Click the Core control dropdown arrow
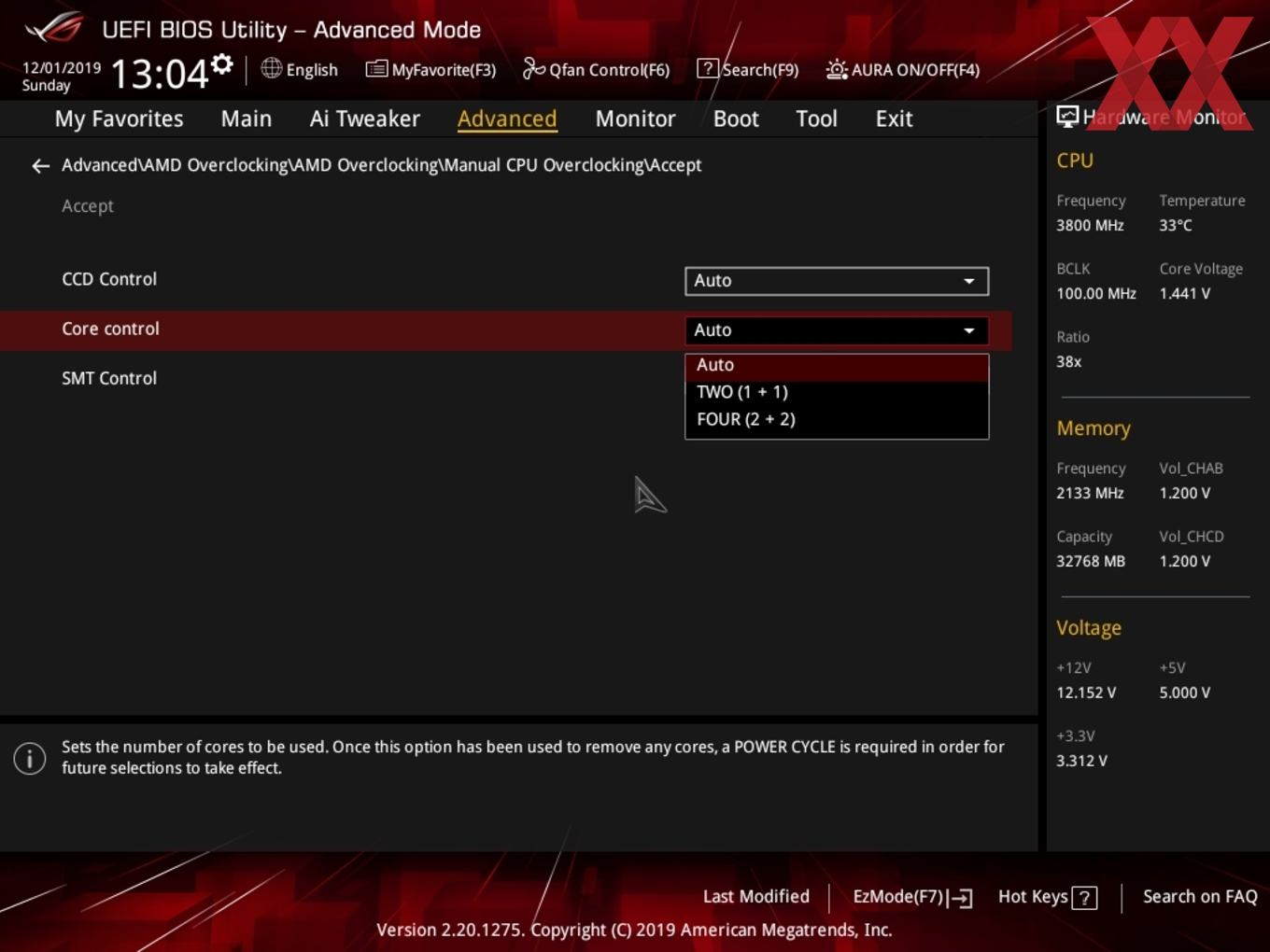The width and height of the screenshot is (1270, 952). pyautogui.click(x=969, y=330)
